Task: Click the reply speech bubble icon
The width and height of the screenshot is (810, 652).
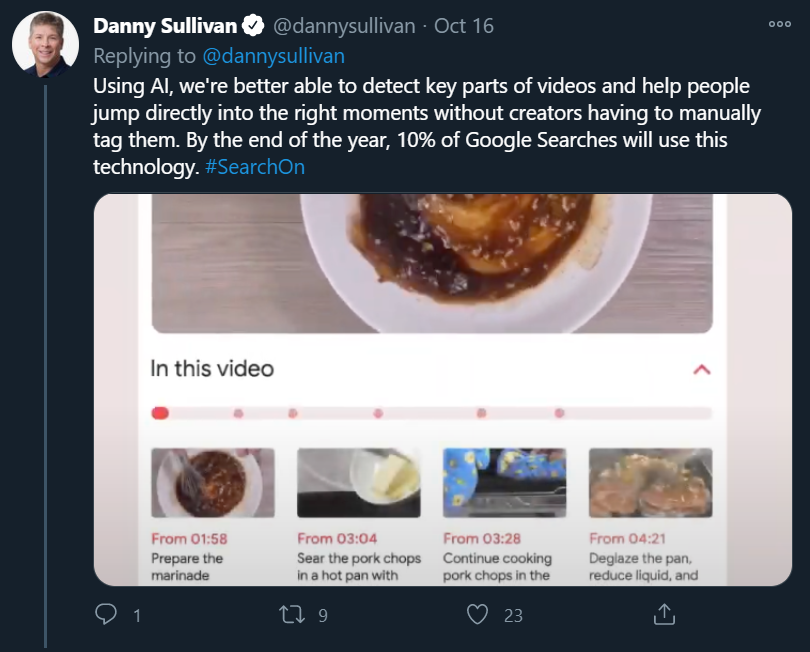Action: (x=107, y=614)
